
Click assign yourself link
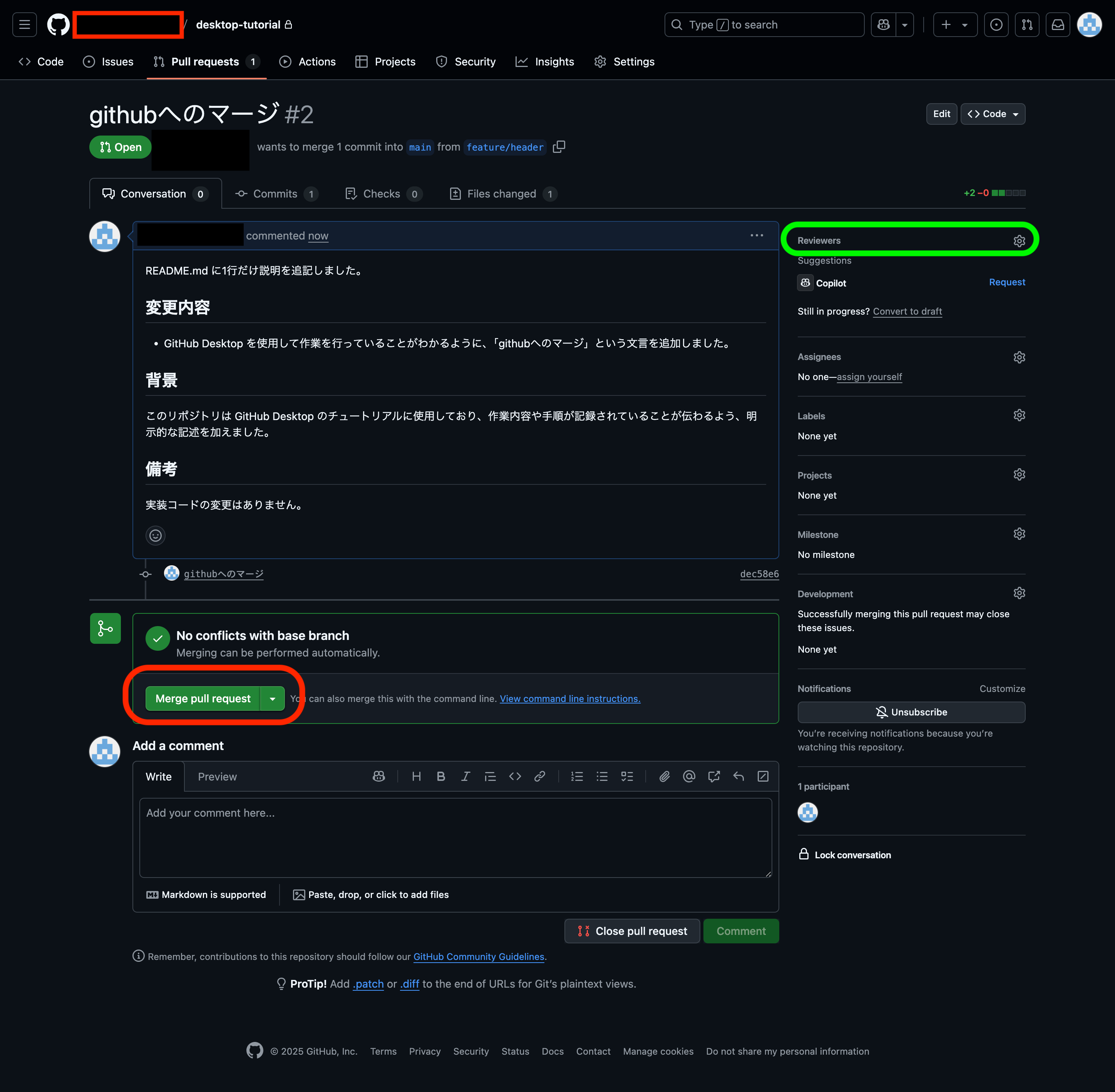coord(869,377)
